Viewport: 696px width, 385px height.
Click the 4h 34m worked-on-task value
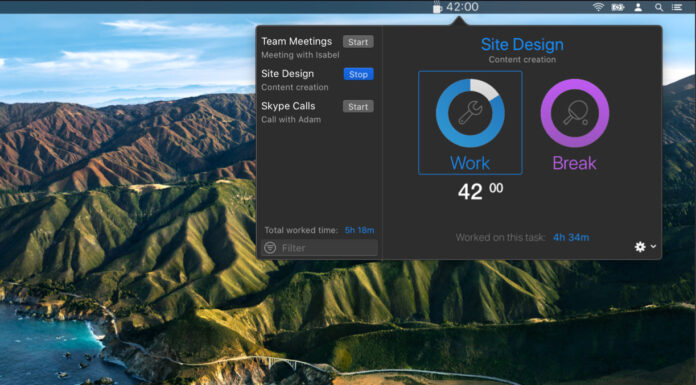[x=571, y=238]
